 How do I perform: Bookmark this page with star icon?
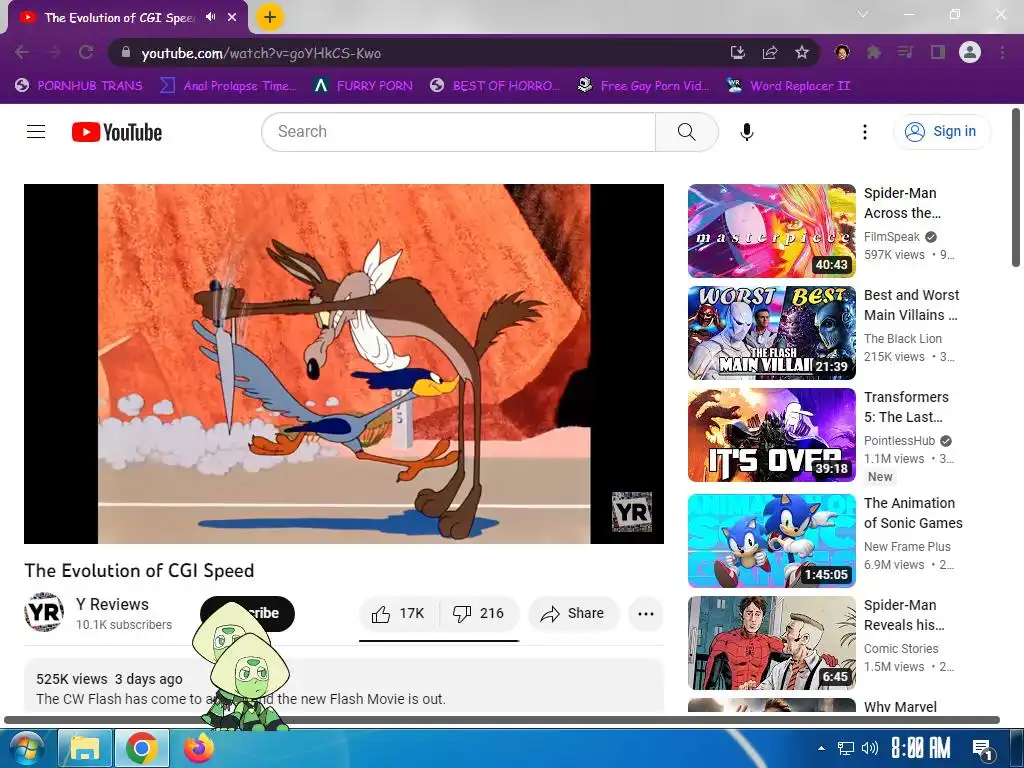coord(802,53)
